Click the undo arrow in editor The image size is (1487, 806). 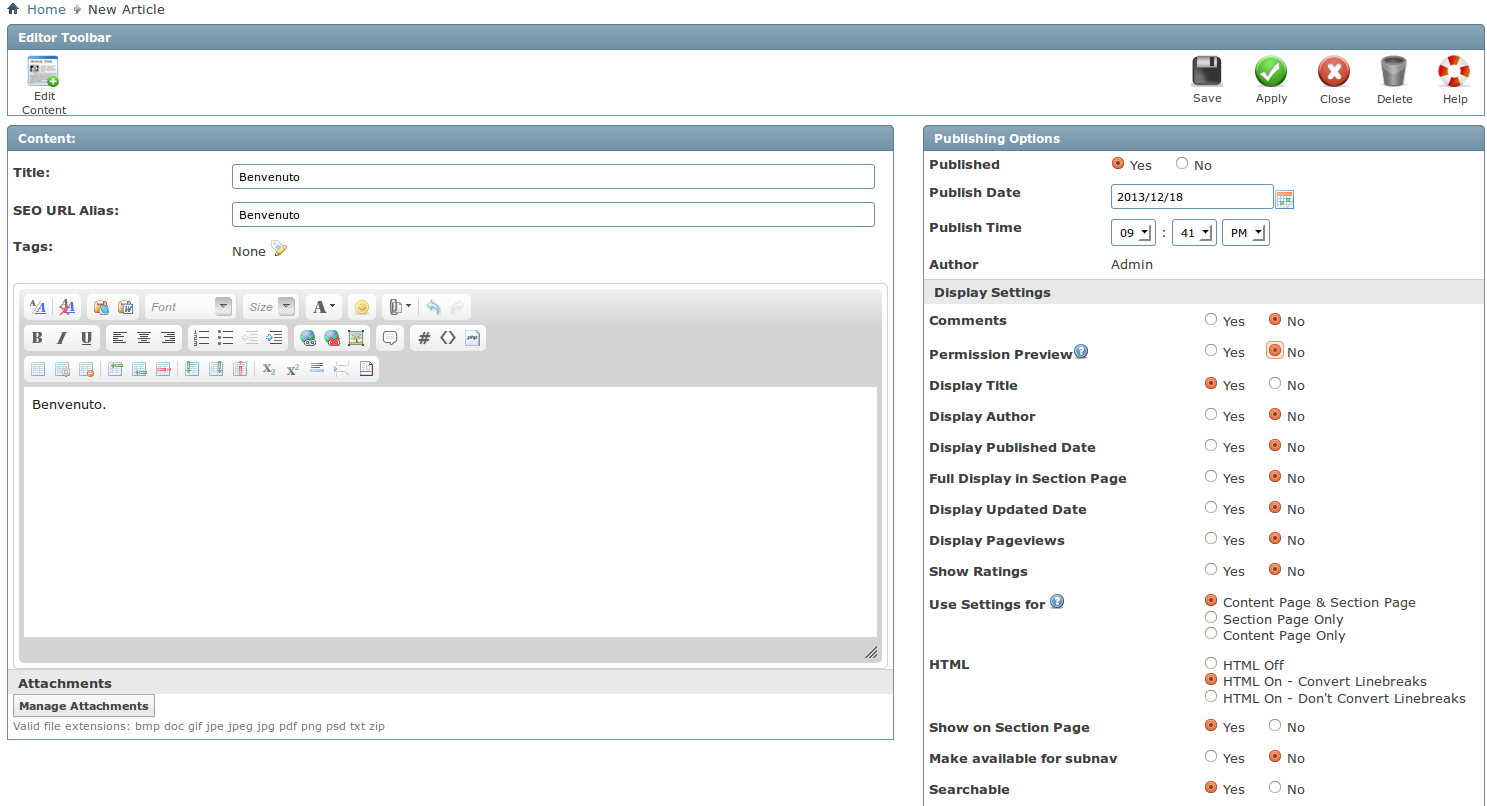pos(433,307)
